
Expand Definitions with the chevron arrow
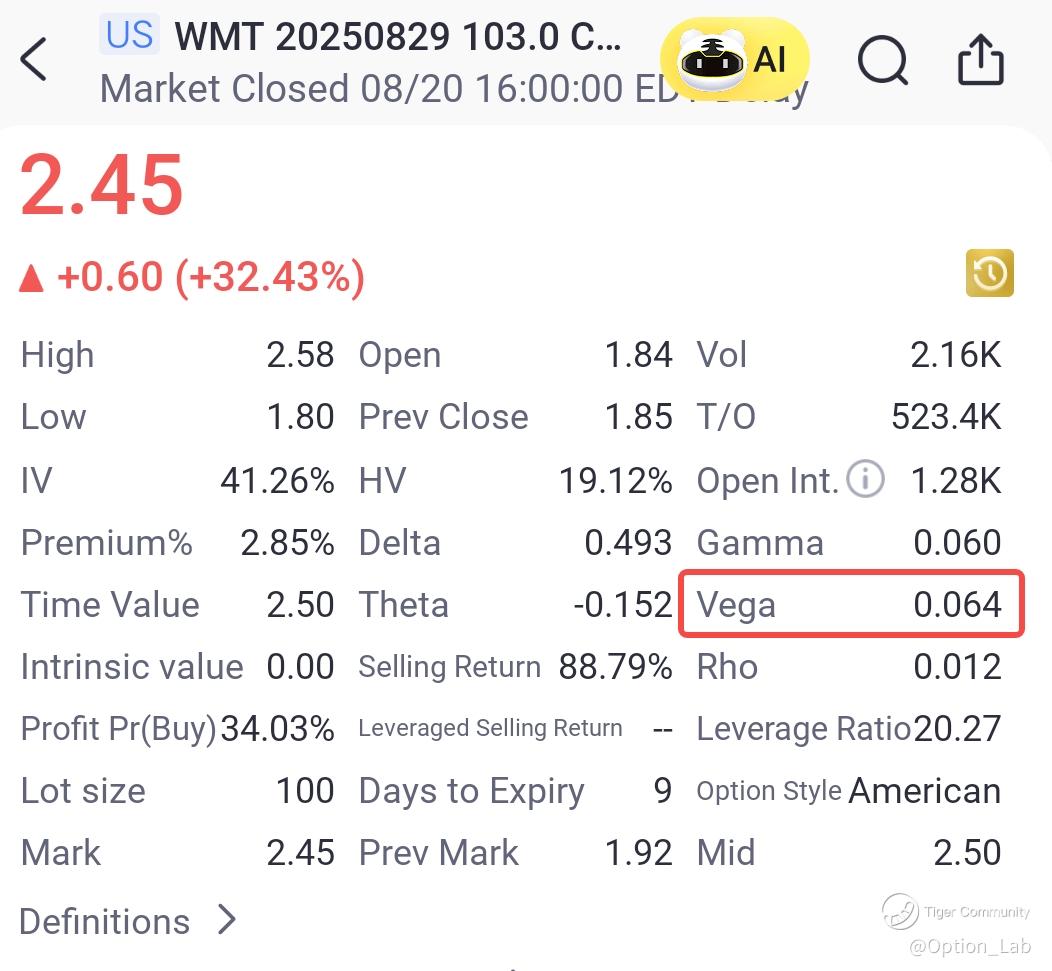pyautogui.click(x=228, y=919)
